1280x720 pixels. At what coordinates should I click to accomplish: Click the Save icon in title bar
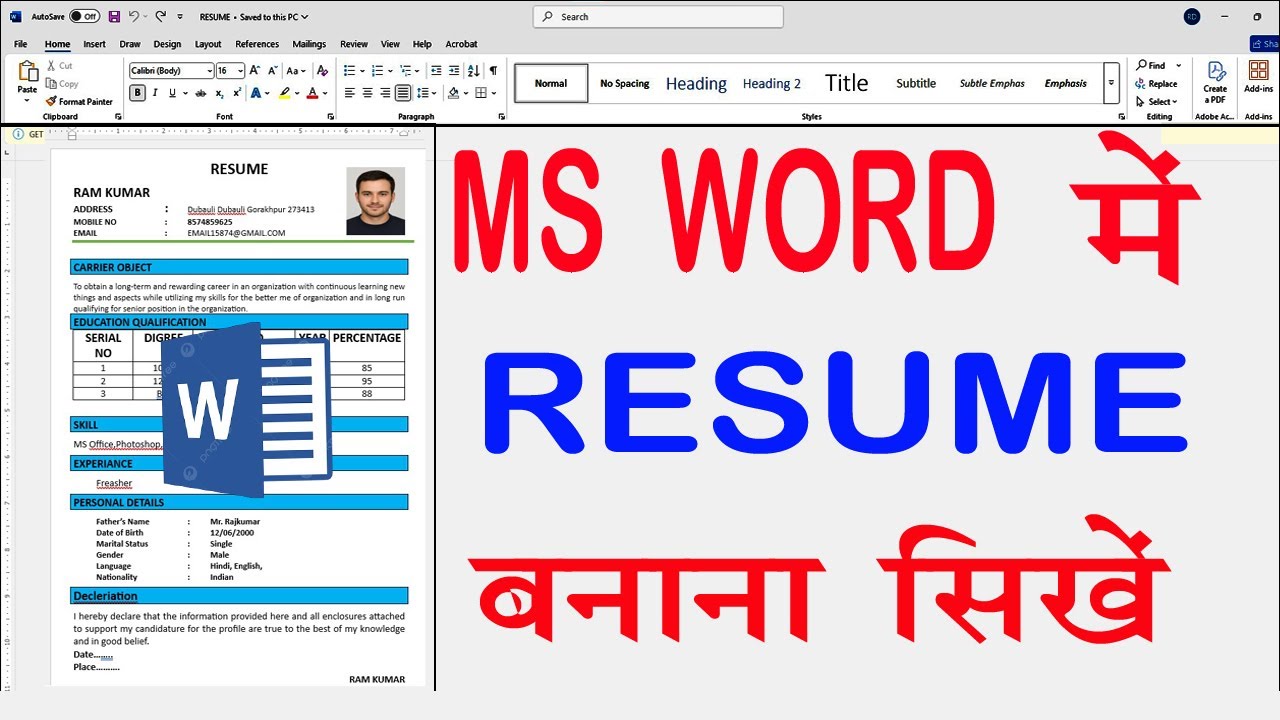point(114,17)
